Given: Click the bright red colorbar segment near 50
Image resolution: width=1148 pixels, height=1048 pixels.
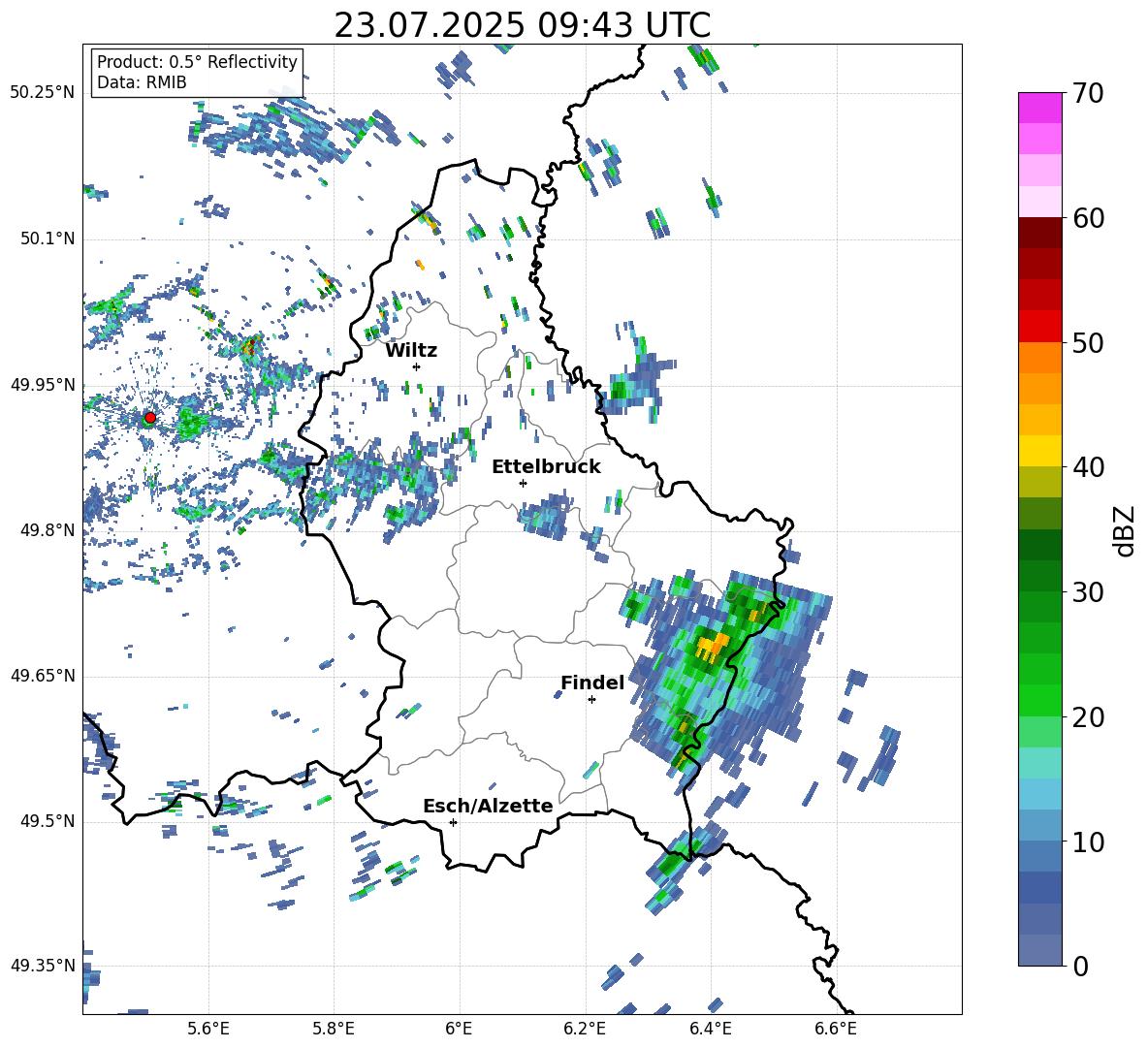Looking at the screenshot, I should 1039,327.
